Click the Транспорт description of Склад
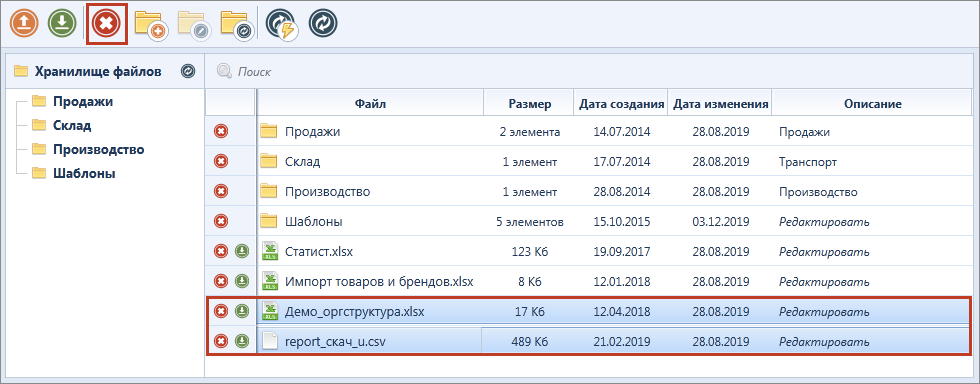 click(808, 162)
